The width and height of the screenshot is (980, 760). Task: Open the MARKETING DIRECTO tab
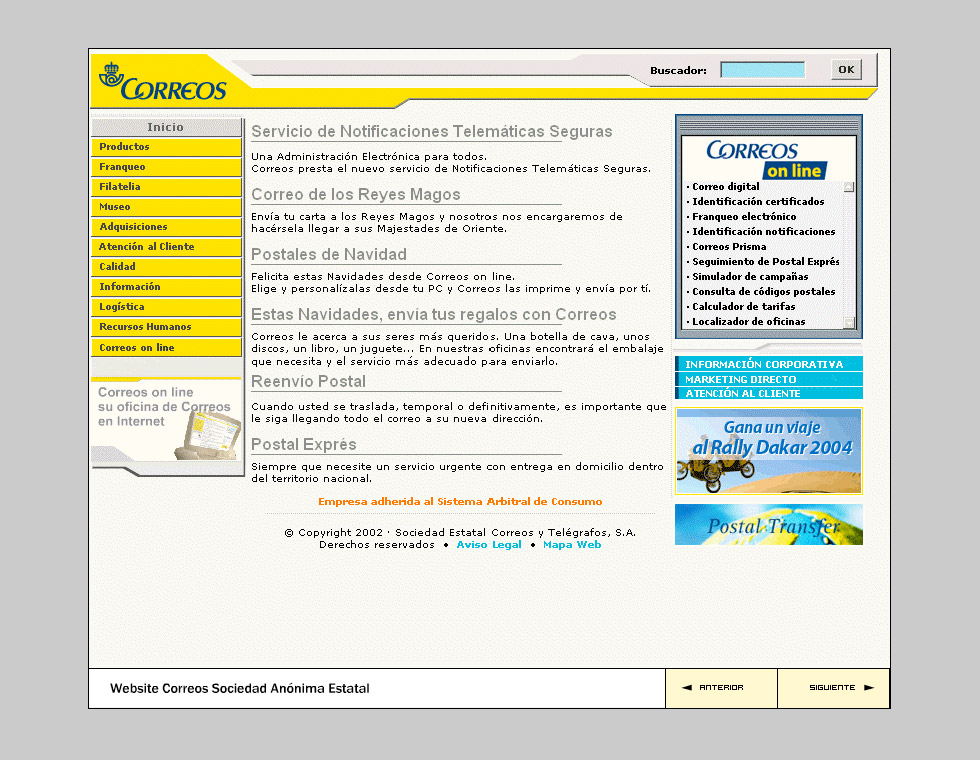click(769, 379)
